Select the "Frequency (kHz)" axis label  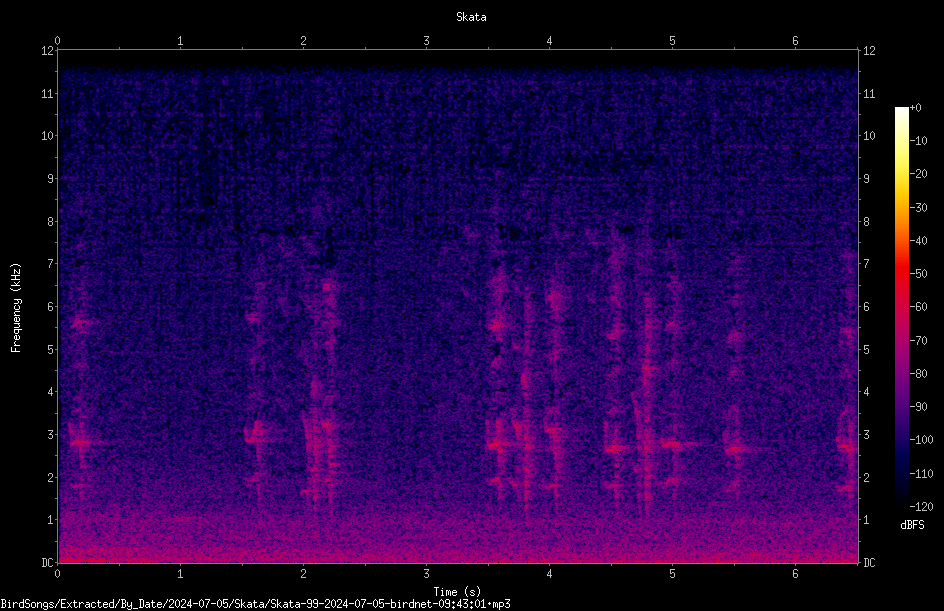coord(16,307)
